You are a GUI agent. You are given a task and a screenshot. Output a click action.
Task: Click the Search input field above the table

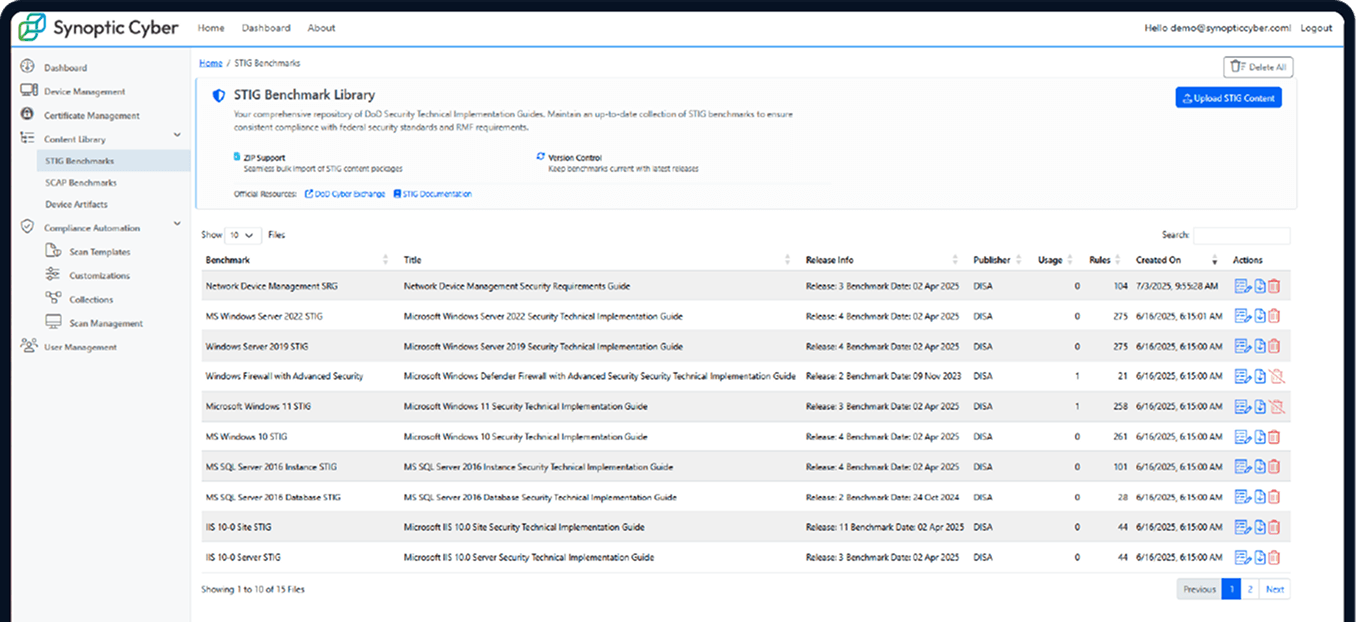(x=1241, y=236)
